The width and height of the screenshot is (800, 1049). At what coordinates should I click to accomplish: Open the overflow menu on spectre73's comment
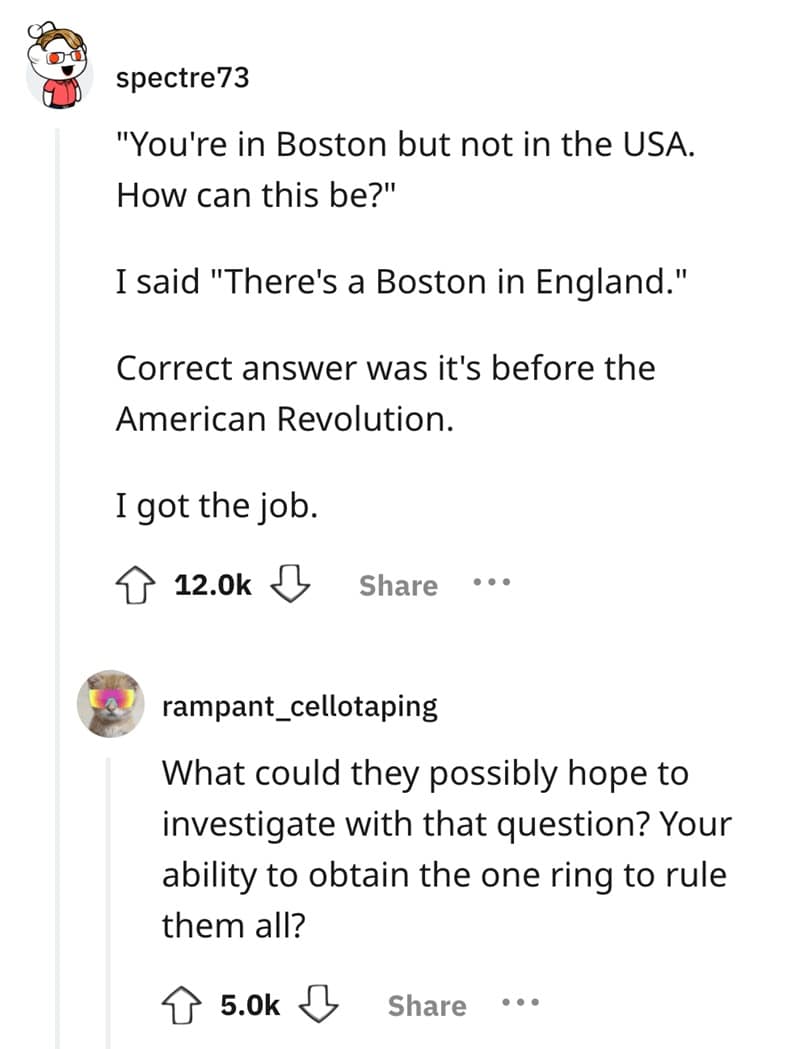tap(491, 585)
